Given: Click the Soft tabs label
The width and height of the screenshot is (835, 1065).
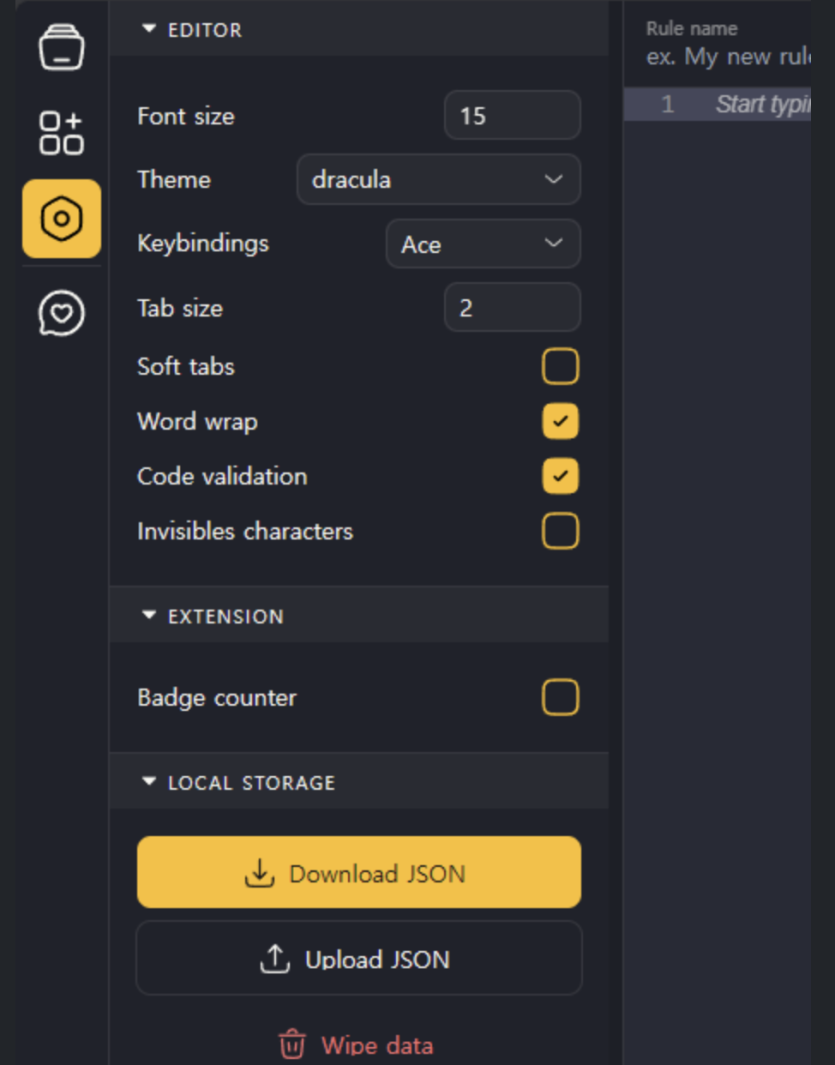Looking at the screenshot, I should click(x=186, y=367).
